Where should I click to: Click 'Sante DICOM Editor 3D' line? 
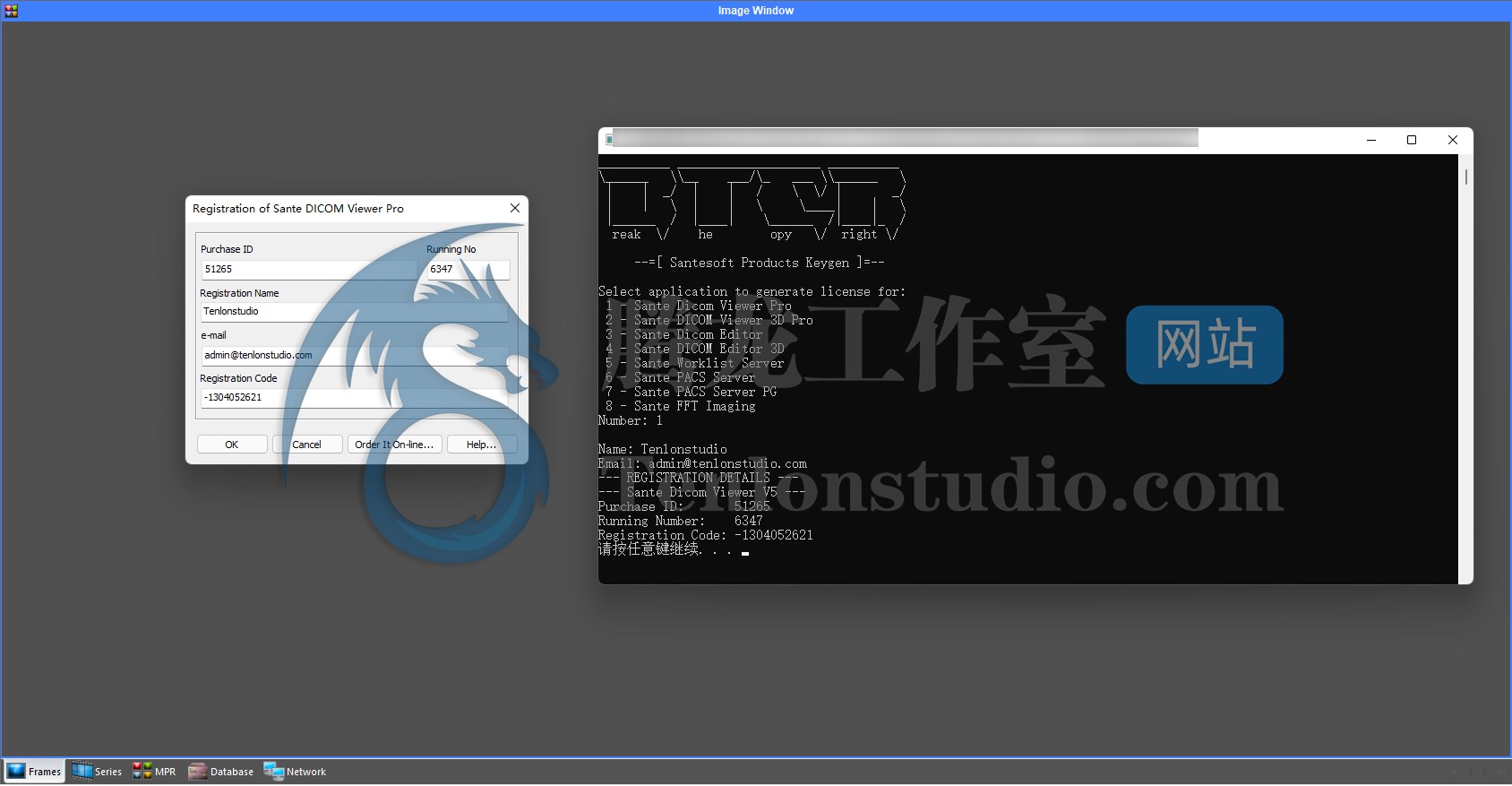[695, 349]
